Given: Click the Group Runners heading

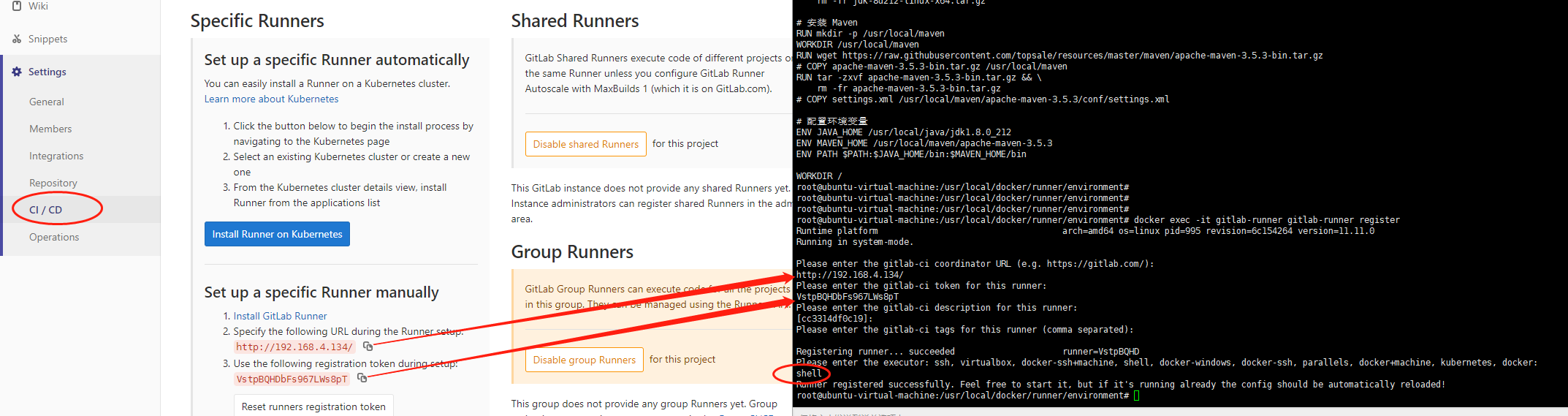Looking at the screenshot, I should [572, 252].
